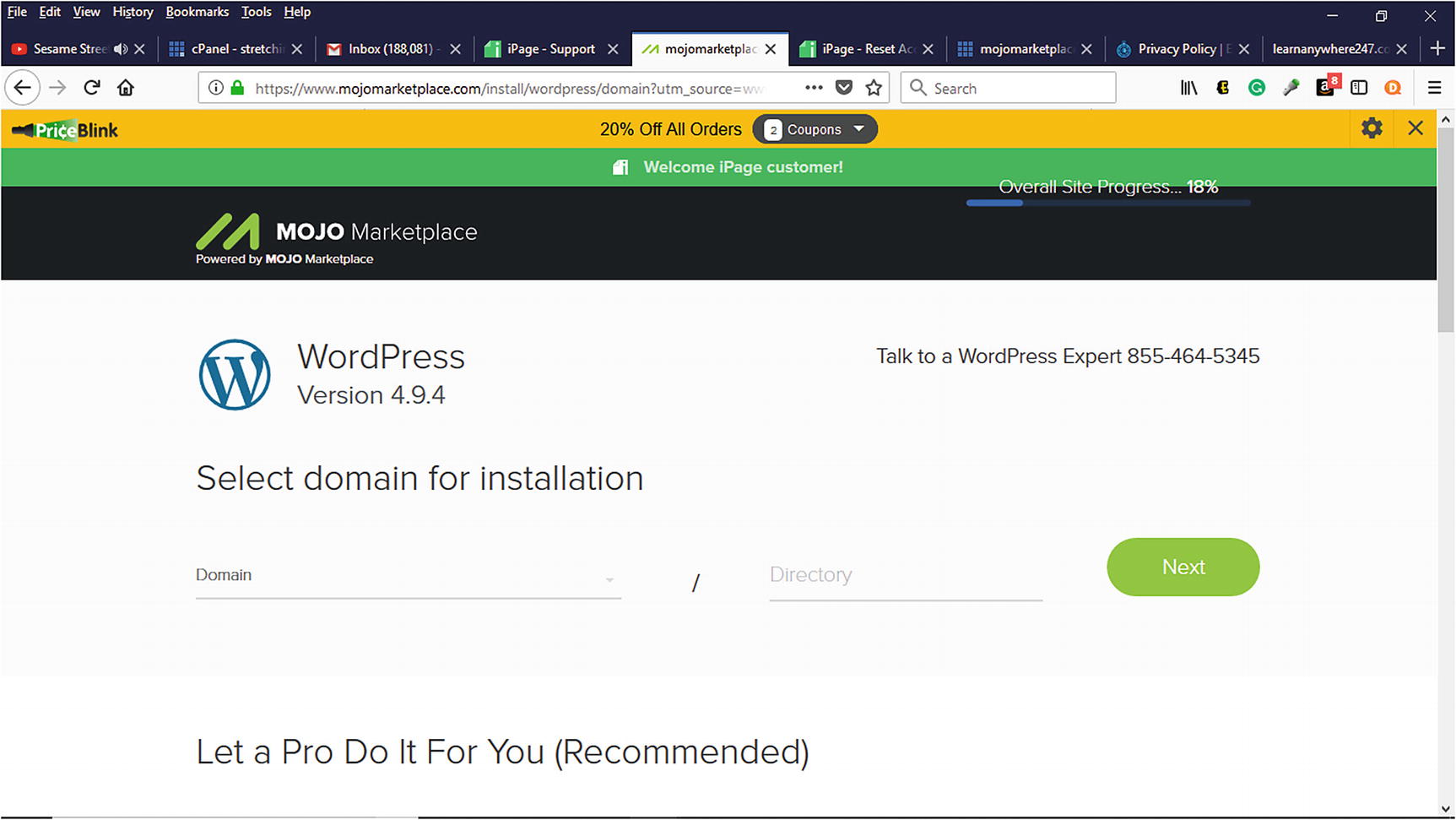Open the Edit menu
Image resolution: width=1456 pixels, height=820 pixels.
click(50, 12)
